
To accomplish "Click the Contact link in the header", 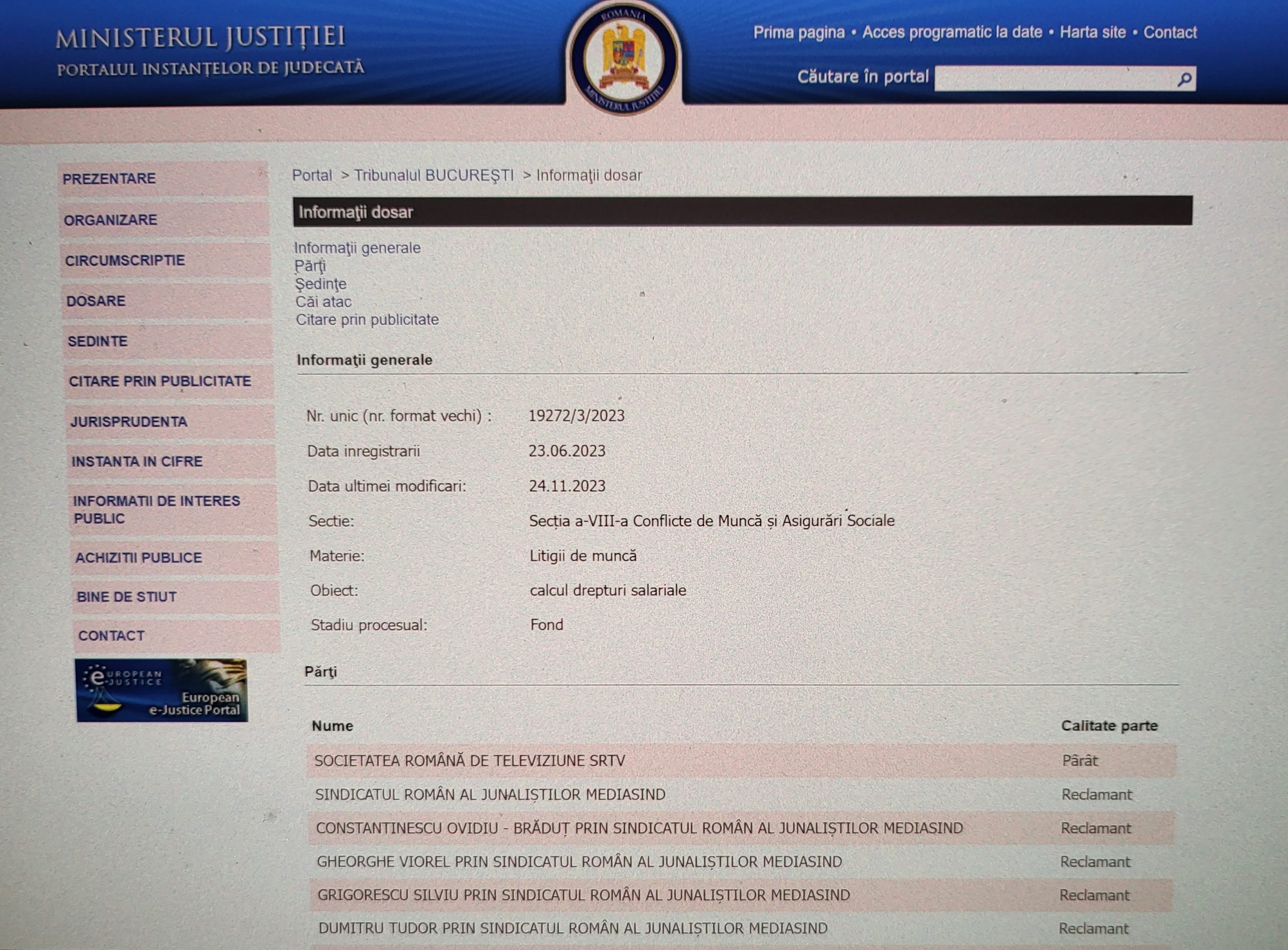I will (1170, 32).
